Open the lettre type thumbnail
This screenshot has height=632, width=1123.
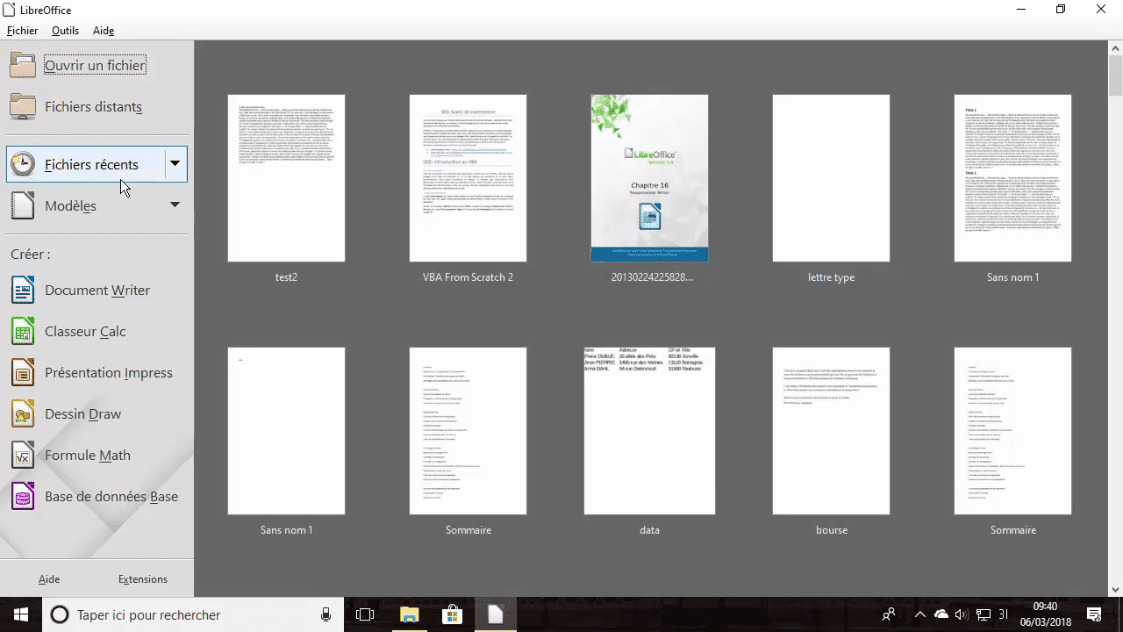[x=831, y=178]
